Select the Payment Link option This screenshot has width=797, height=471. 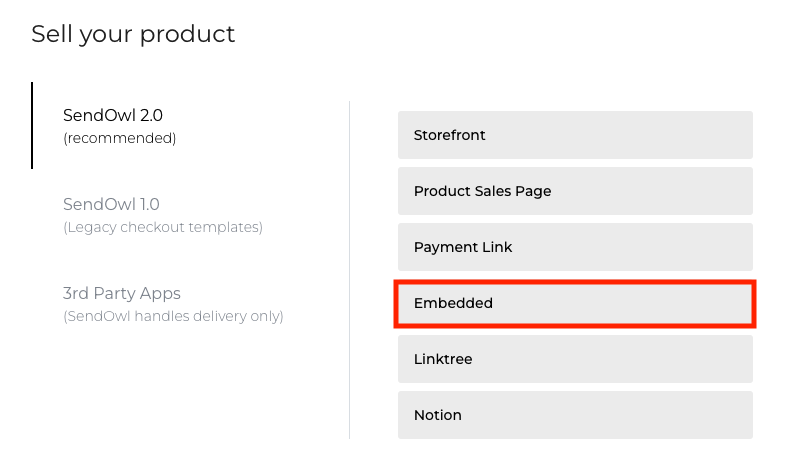[574, 247]
